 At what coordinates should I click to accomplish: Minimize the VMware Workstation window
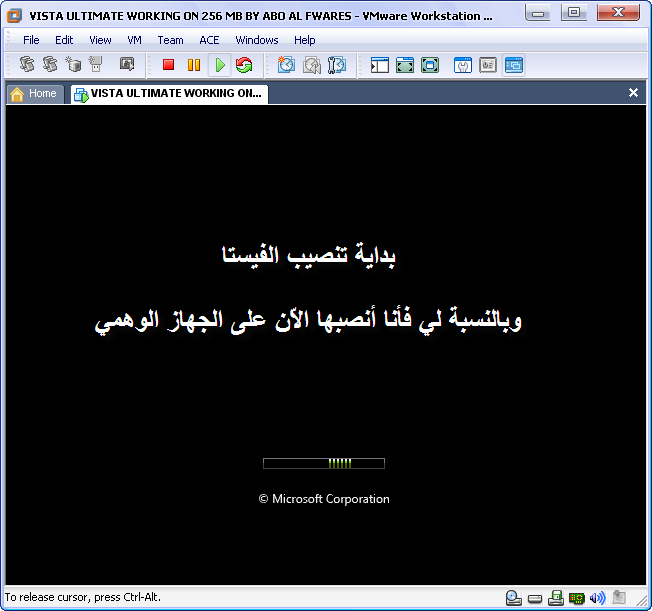pyautogui.click(x=538, y=13)
